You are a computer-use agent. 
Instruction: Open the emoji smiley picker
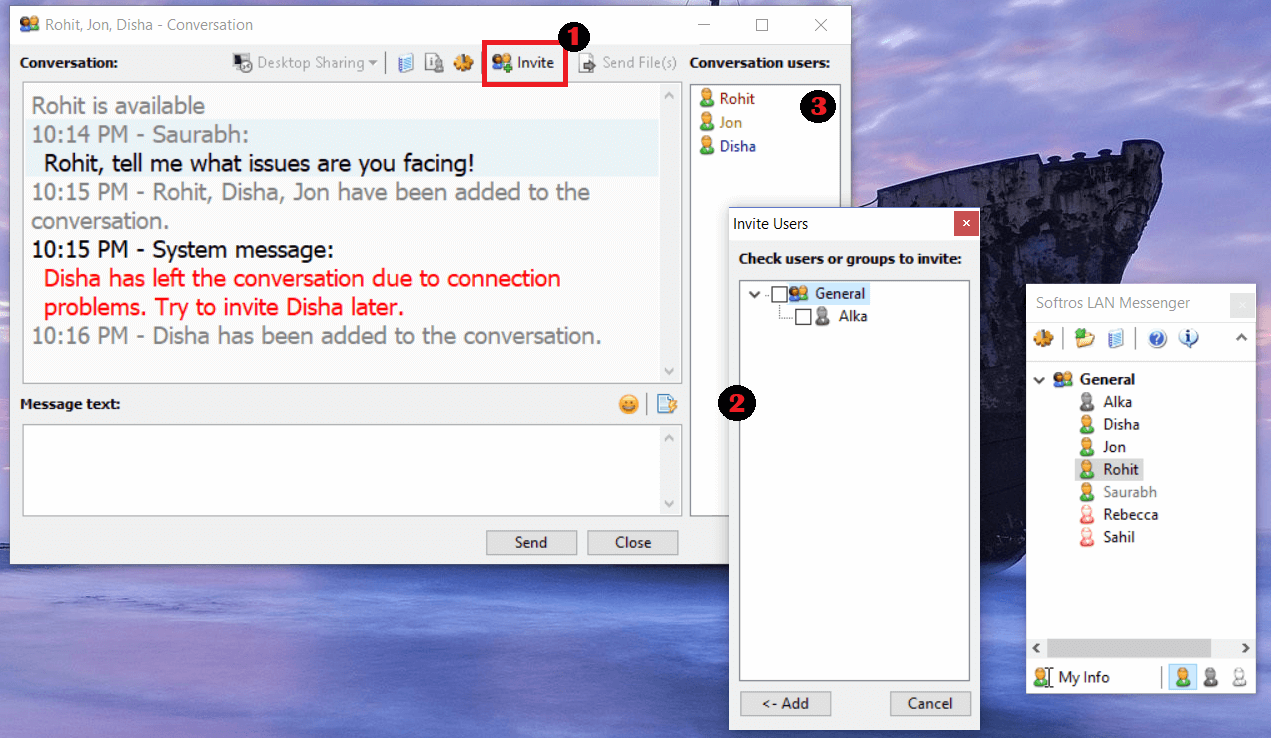point(628,405)
